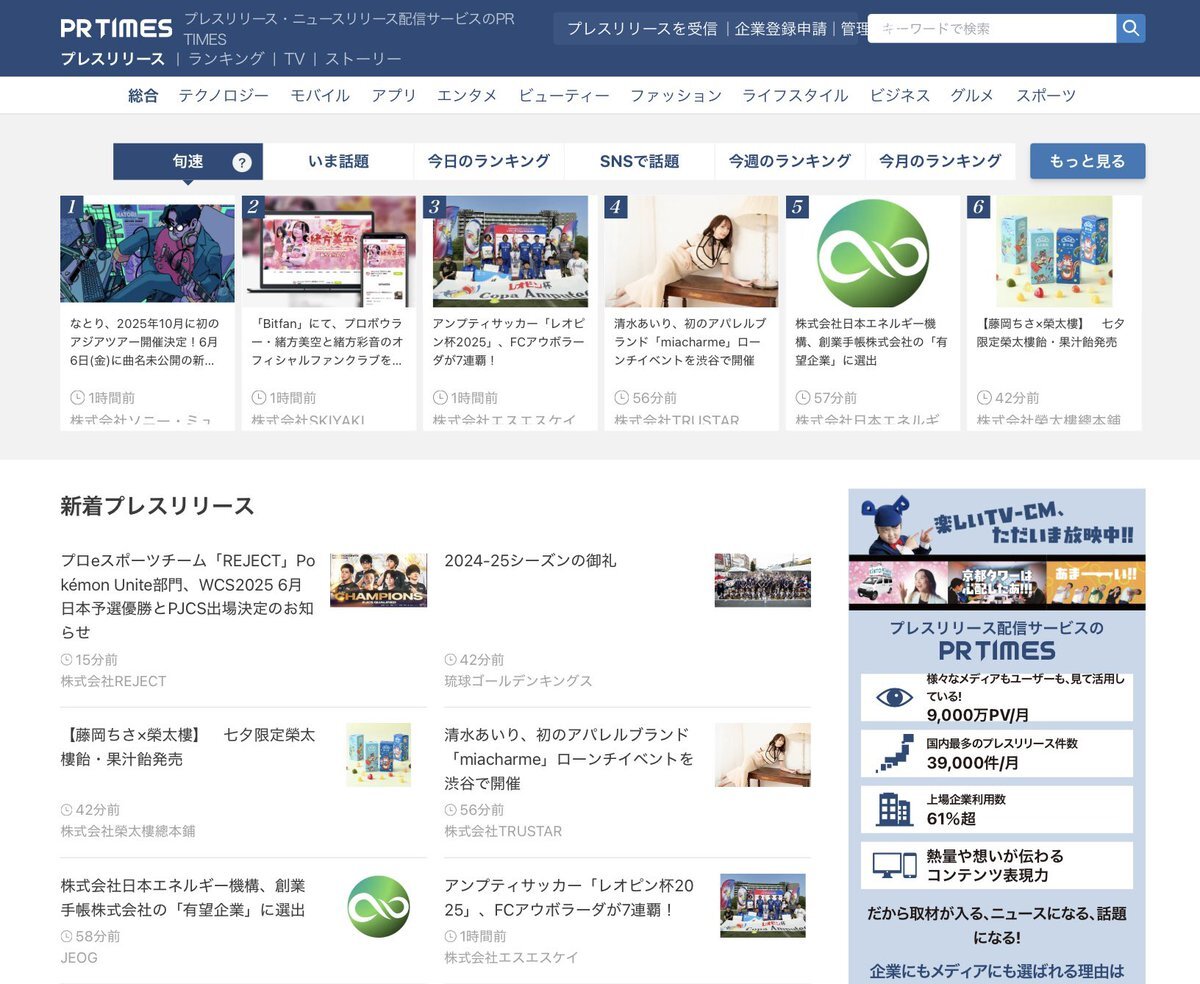Open TV section in header nav
Viewport: 1200px width, 984px height.
tap(294, 59)
